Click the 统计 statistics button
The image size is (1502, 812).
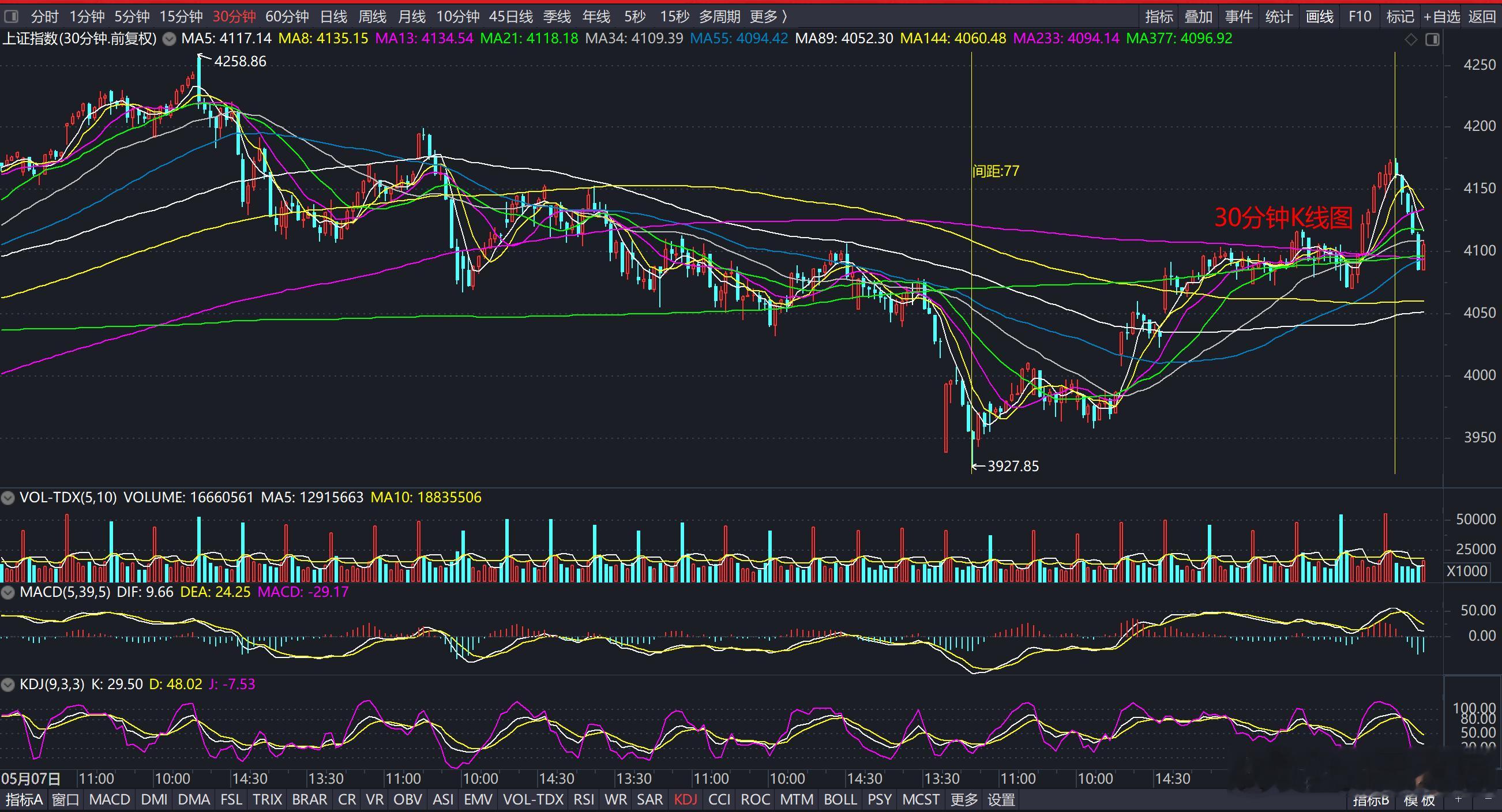tap(1279, 16)
